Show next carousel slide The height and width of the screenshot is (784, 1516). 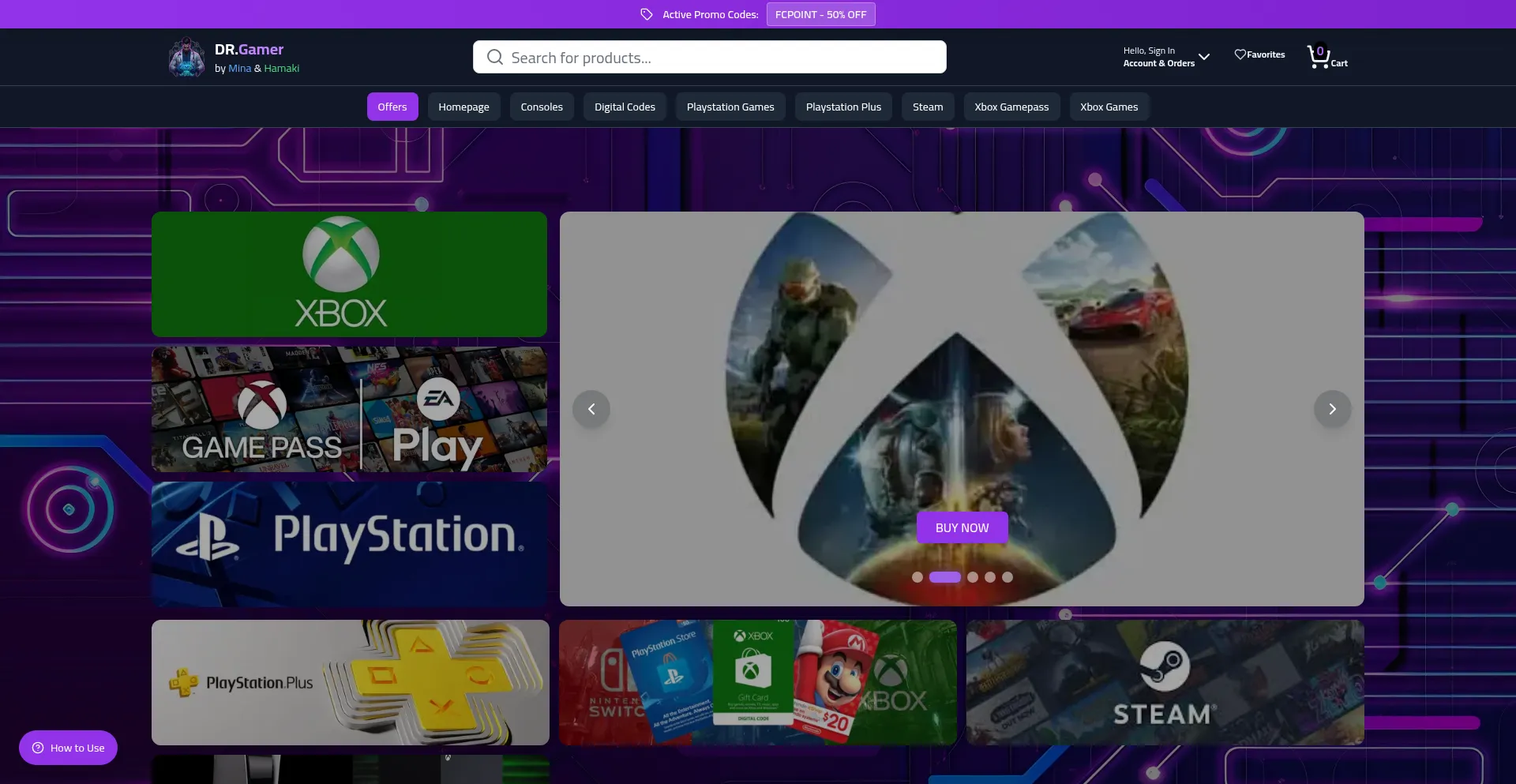[1332, 409]
